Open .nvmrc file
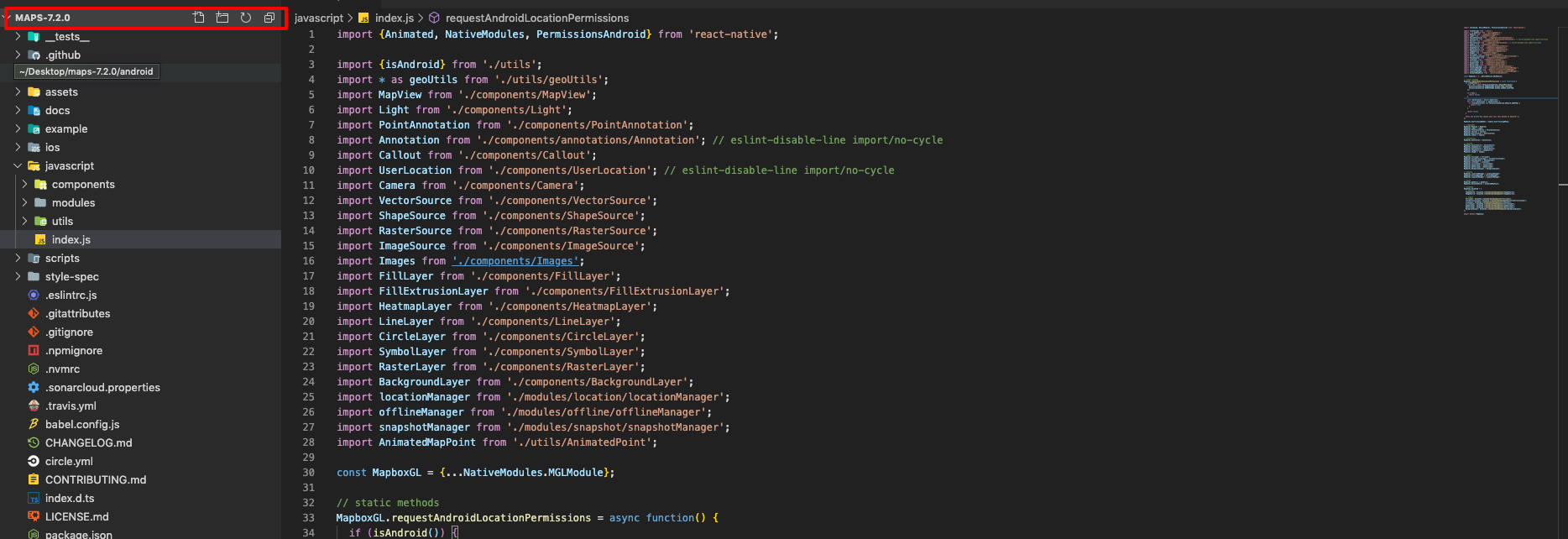1568x539 pixels. pyautogui.click(x=62, y=369)
